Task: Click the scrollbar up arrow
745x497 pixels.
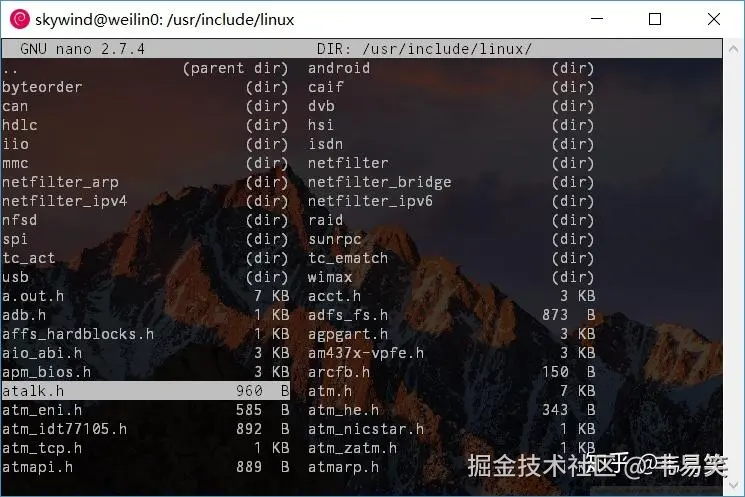Action: point(733,49)
